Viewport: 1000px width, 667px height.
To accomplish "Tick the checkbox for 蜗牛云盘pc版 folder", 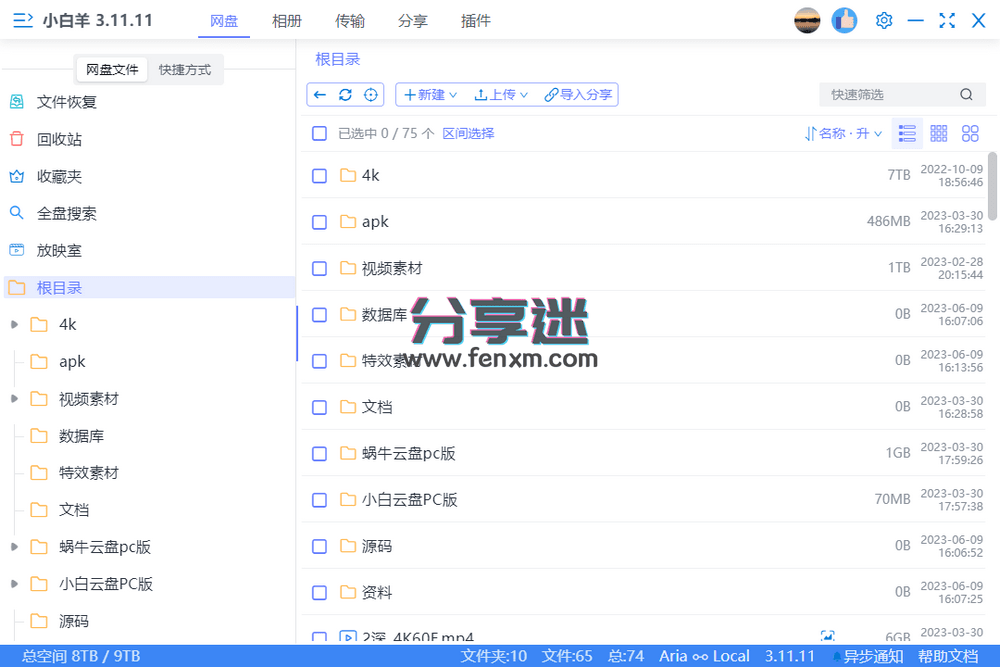I will 319,452.
